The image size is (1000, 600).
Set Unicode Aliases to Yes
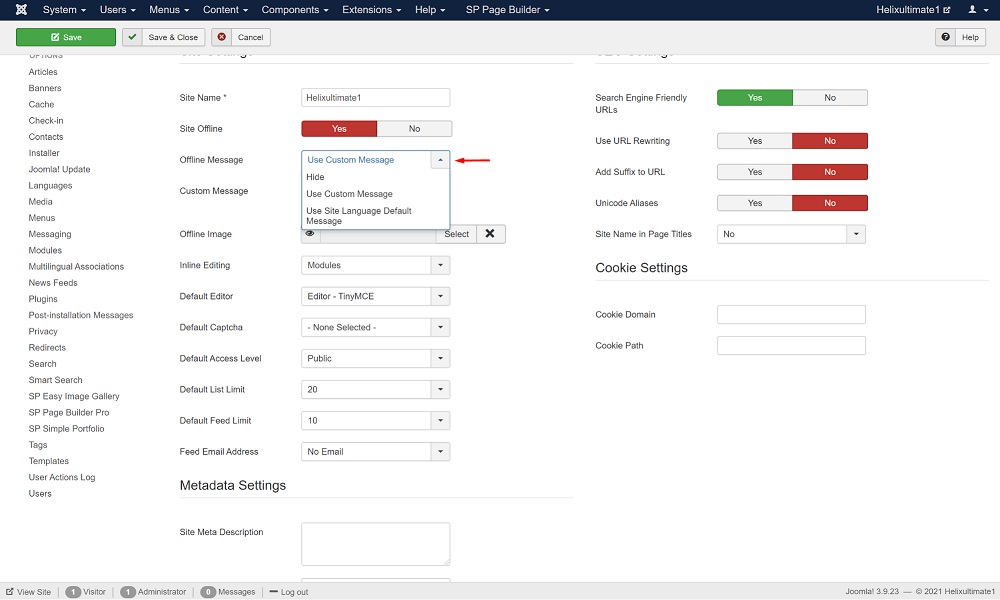pos(754,203)
